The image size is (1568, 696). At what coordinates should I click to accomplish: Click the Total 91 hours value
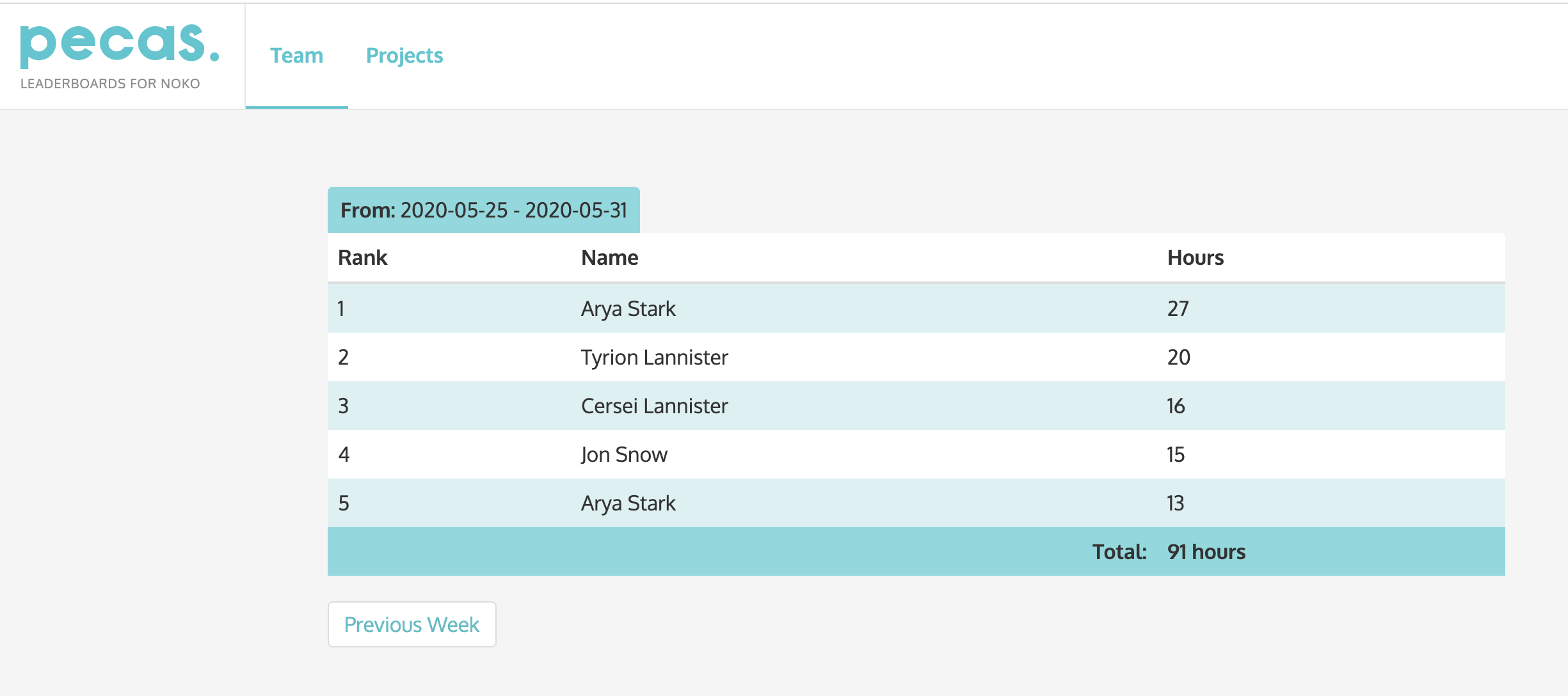(x=1206, y=552)
